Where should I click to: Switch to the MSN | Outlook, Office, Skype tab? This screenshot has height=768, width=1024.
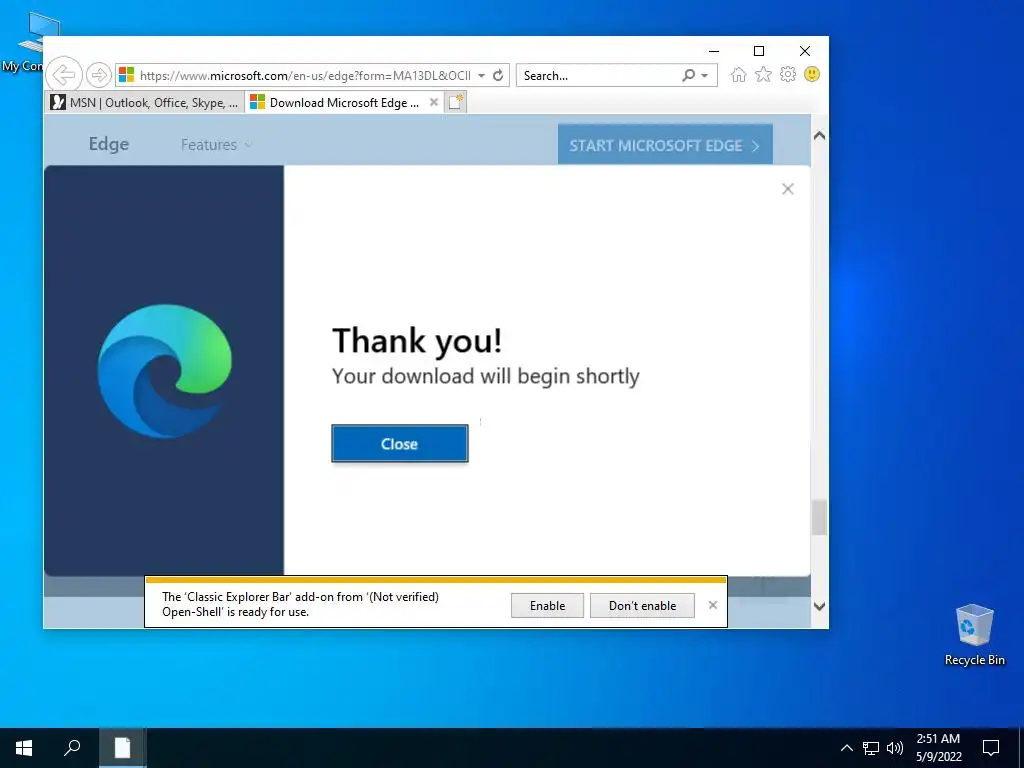(145, 103)
